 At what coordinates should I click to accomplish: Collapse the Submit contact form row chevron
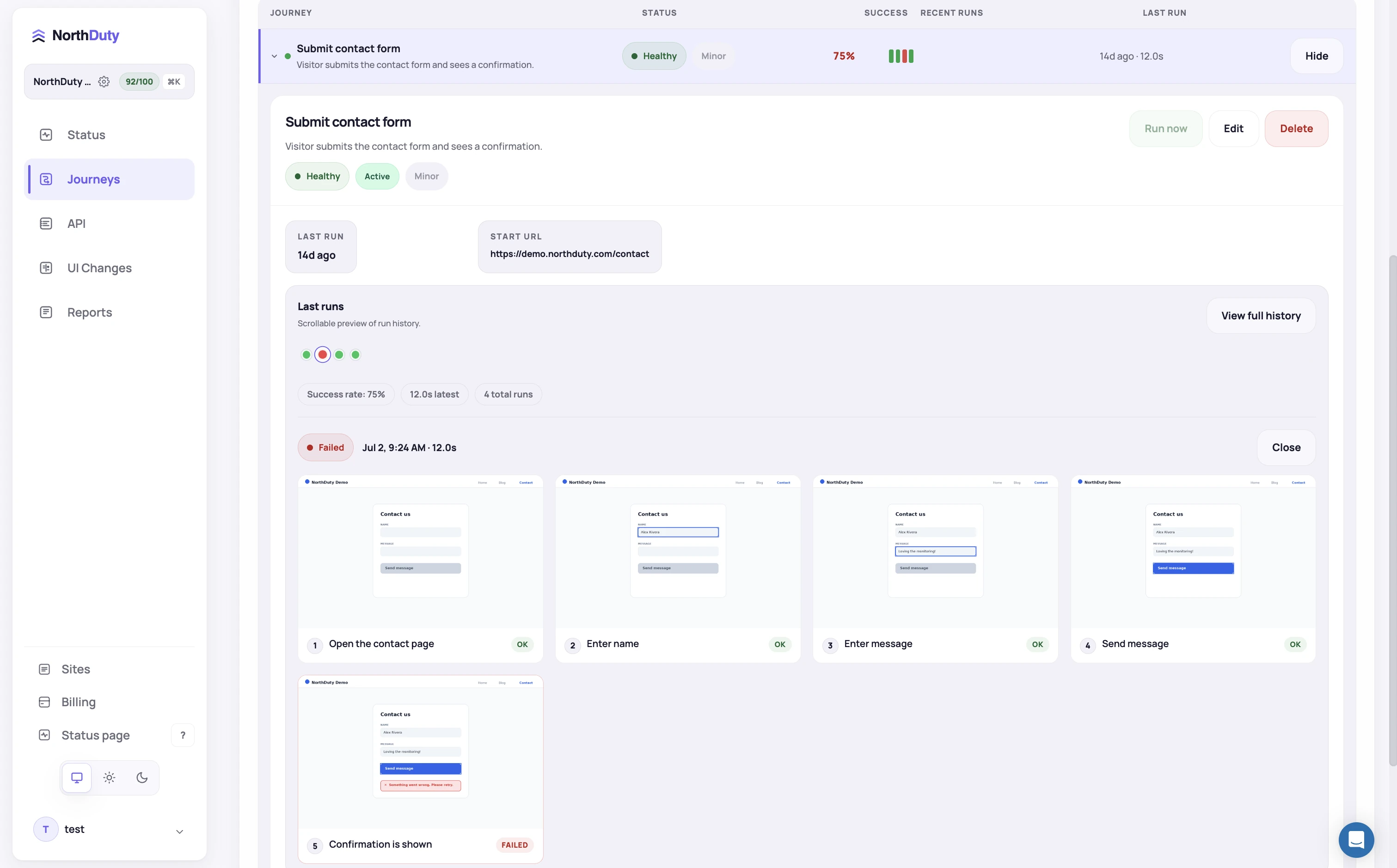point(275,56)
